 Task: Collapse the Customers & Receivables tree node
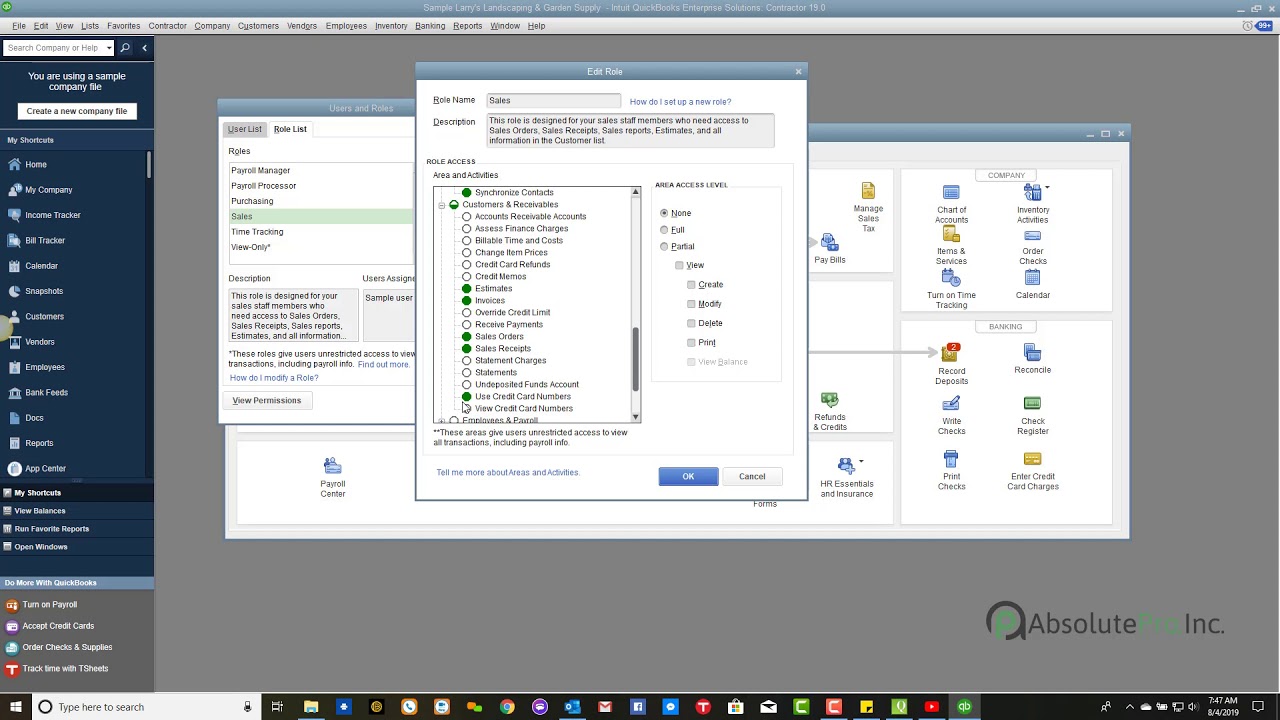[441, 205]
